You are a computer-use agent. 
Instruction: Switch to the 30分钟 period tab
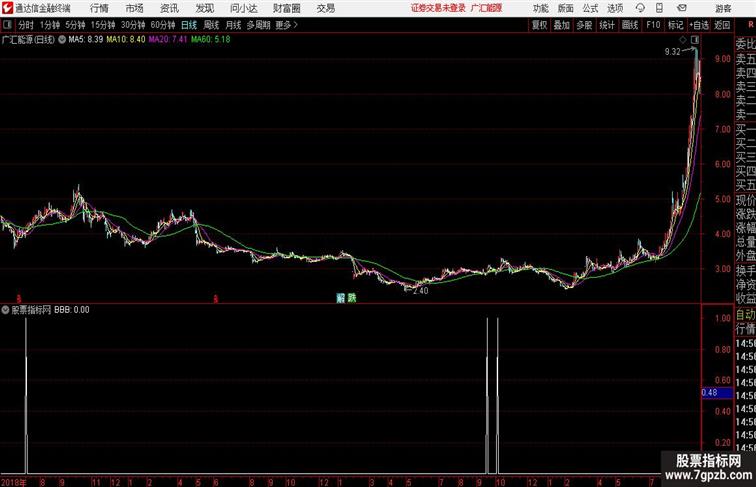click(x=133, y=25)
